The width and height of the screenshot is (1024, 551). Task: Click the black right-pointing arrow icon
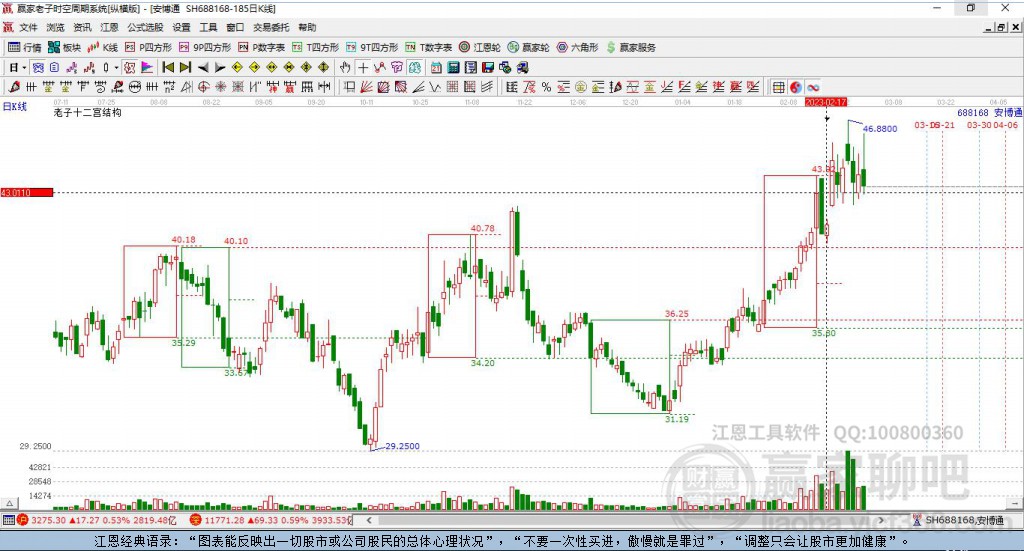pos(220,67)
